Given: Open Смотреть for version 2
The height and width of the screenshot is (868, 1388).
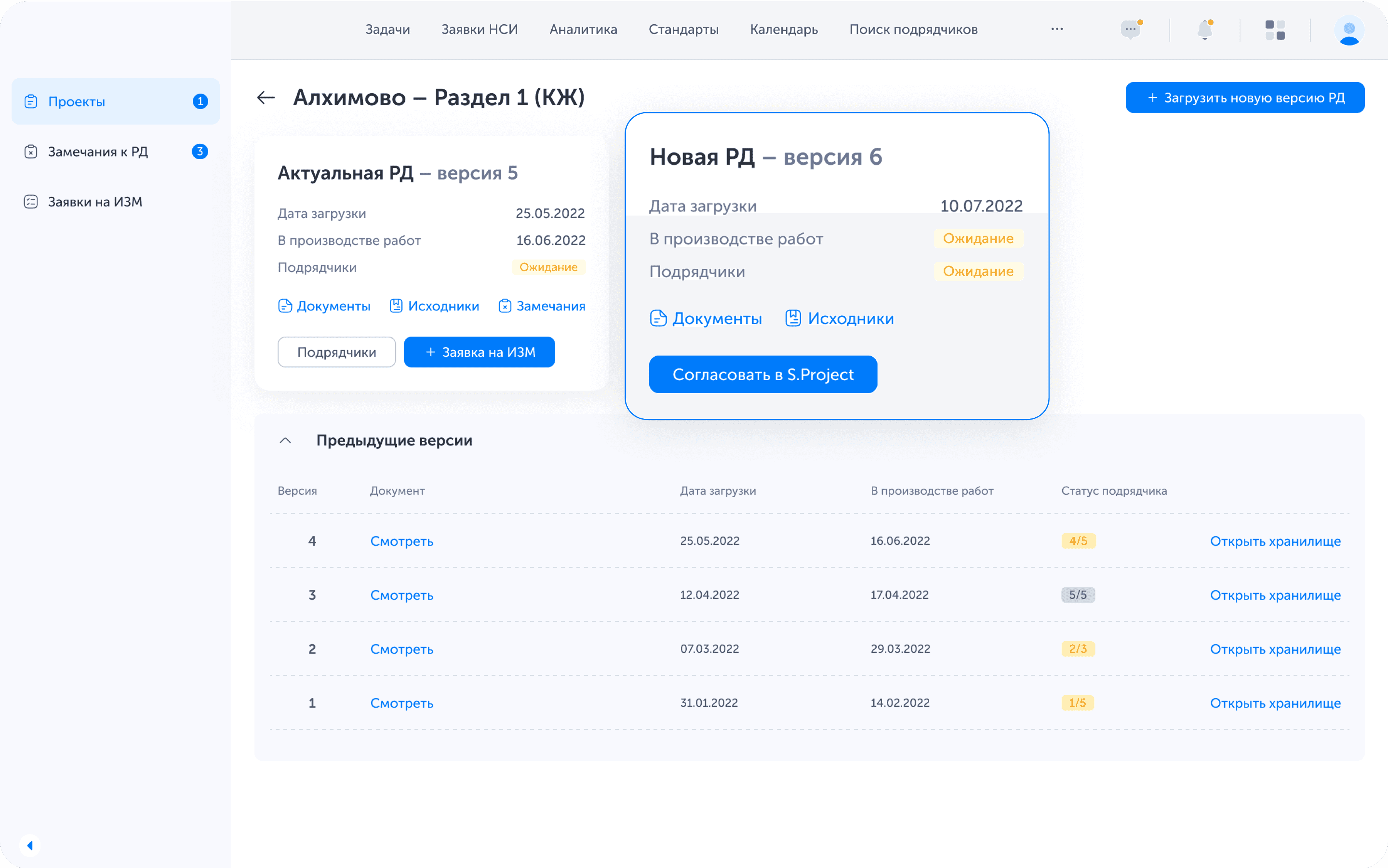Looking at the screenshot, I should (x=401, y=649).
